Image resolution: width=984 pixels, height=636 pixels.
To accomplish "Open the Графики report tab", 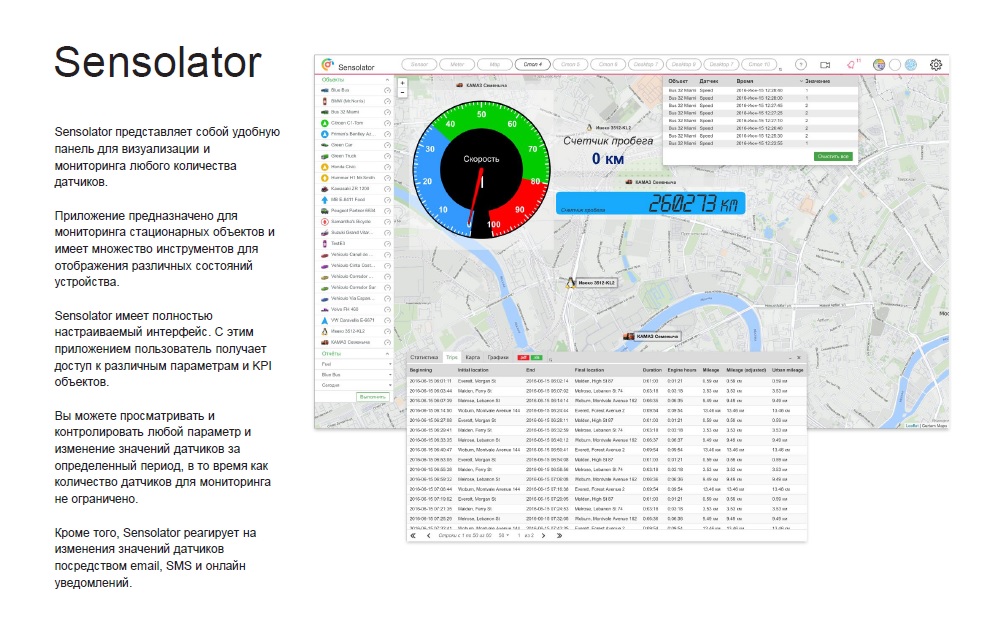I will point(498,357).
